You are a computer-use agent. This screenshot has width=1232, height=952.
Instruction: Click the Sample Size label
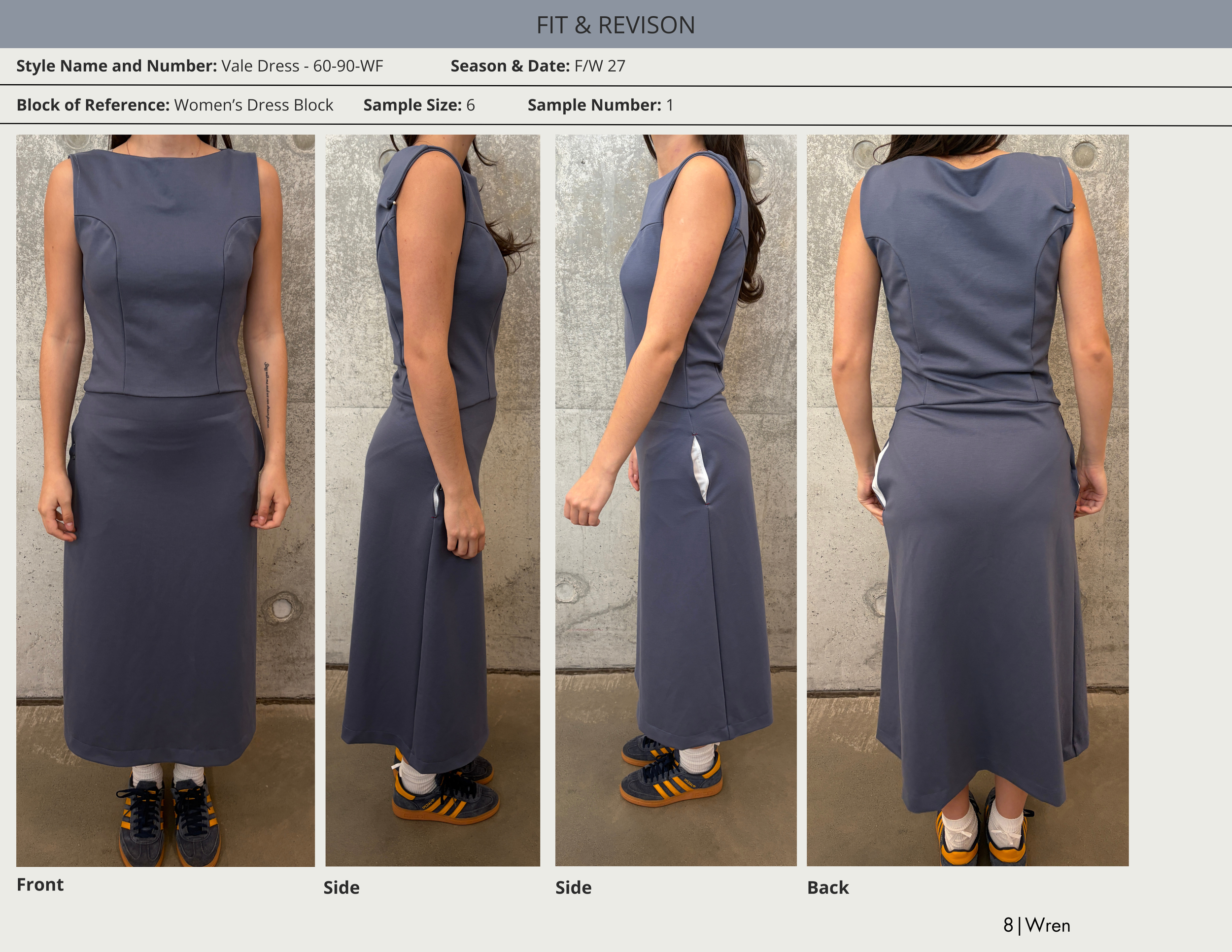pos(412,105)
